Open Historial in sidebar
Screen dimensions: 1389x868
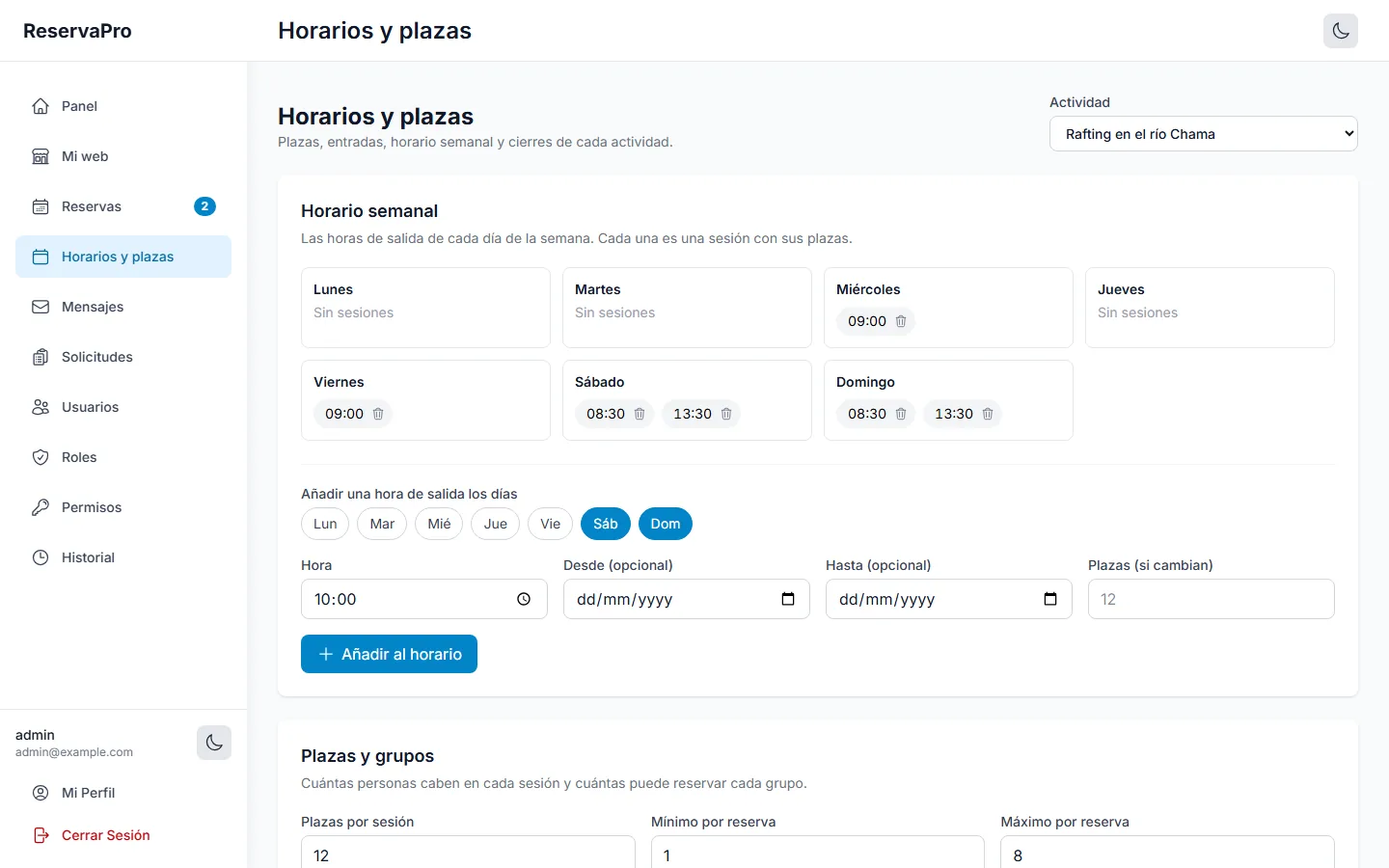[123, 557]
